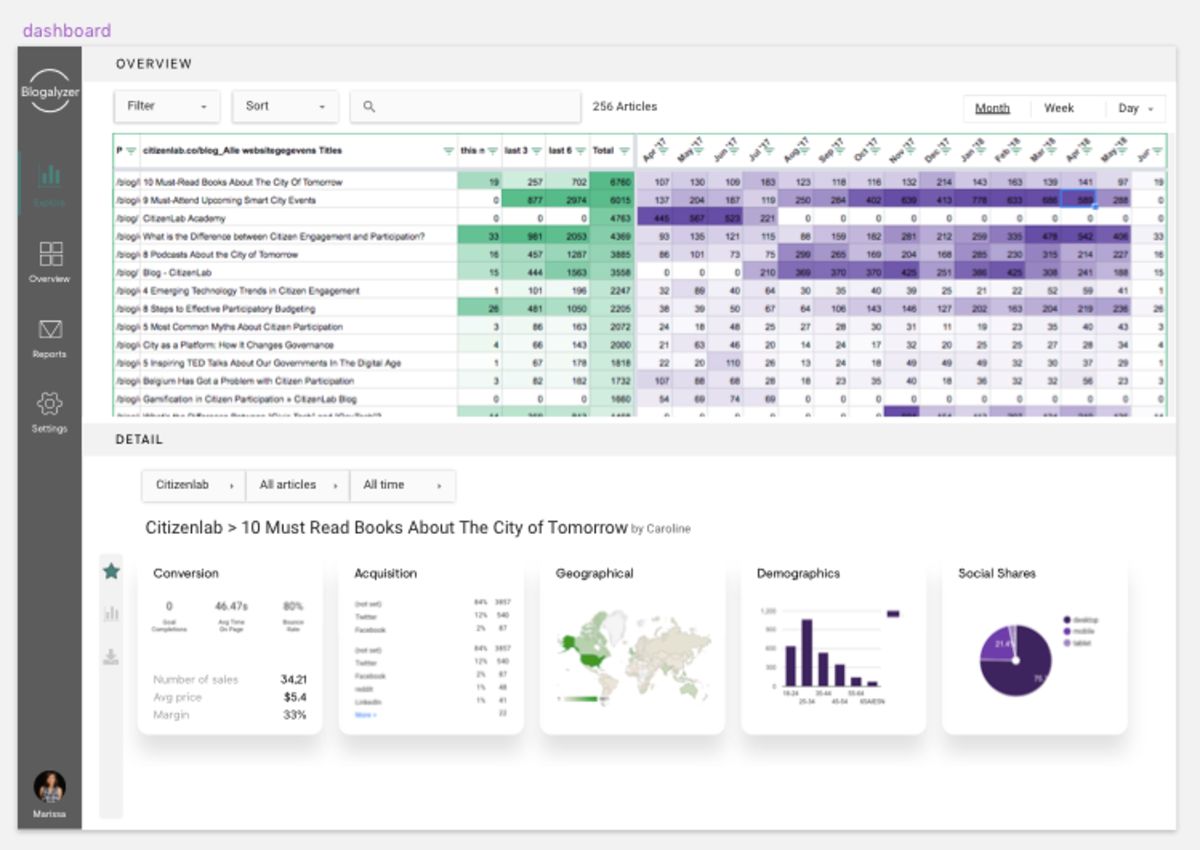Click the mobile legend swatch in Social Shares
This screenshot has height=850, width=1200.
[x=1067, y=631]
